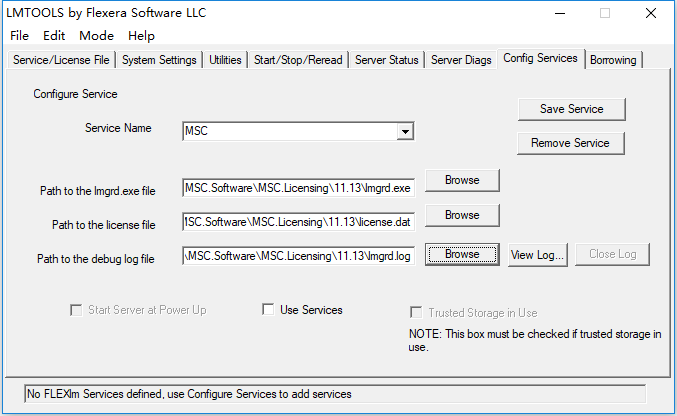Open the Server Diags tab
Image resolution: width=677 pixels, height=416 pixels.
coord(461,60)
